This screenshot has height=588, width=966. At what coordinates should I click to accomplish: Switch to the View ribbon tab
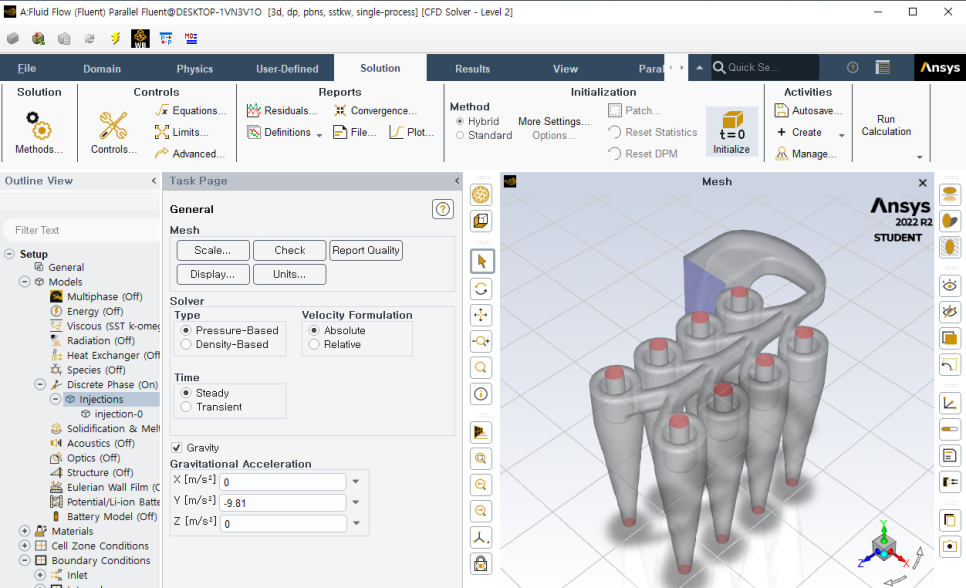pyautogui.click(x=566, y=69)
